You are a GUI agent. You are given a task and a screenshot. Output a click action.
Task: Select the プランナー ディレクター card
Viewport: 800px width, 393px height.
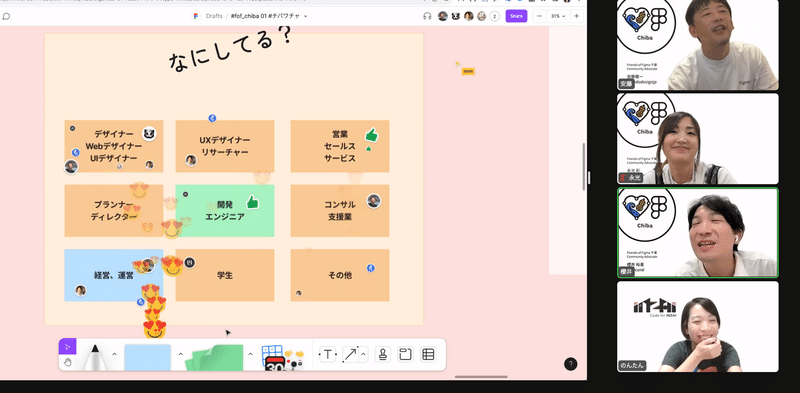(114, 210)
